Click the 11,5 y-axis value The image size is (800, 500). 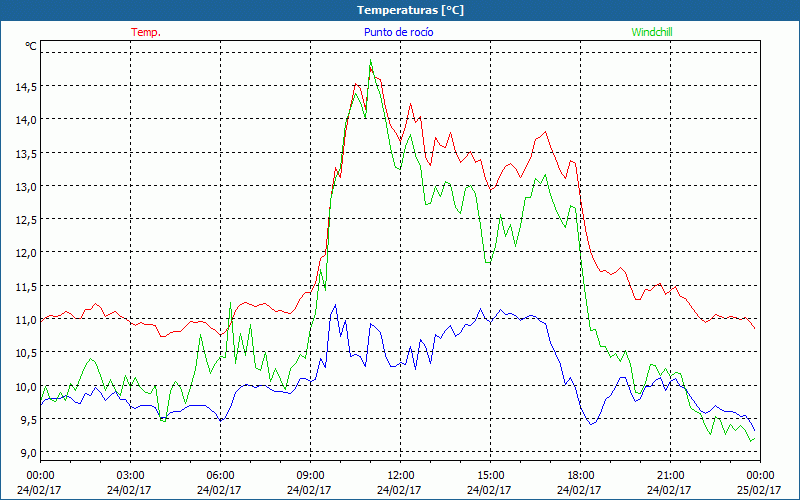pos(26,287)
